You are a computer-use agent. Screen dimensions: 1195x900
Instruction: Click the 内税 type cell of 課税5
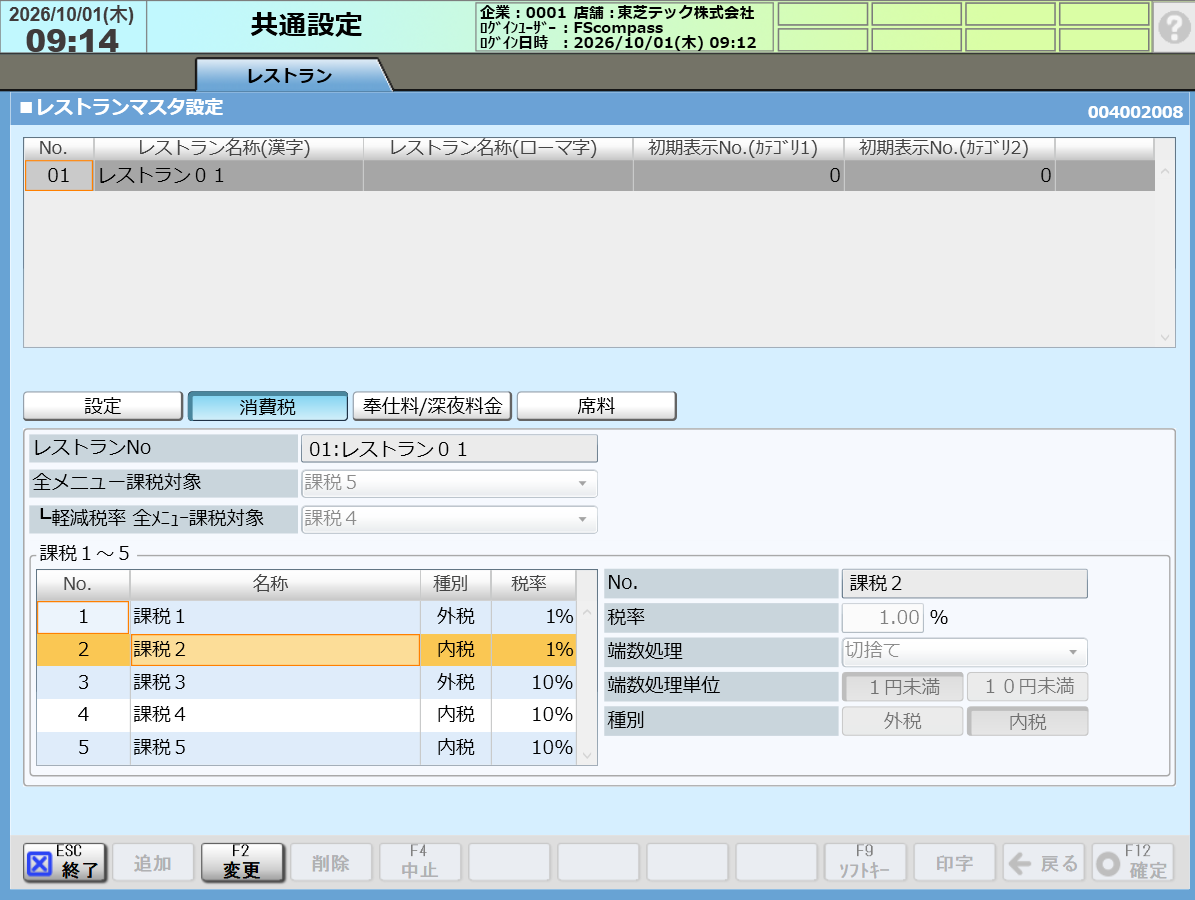coord(456,748)
